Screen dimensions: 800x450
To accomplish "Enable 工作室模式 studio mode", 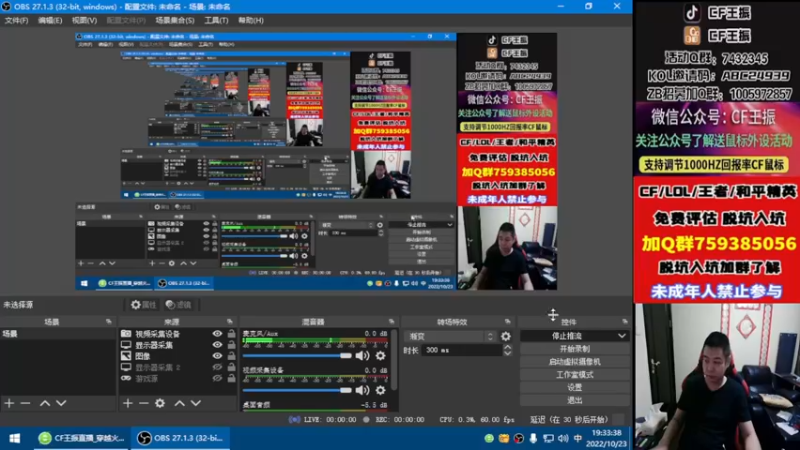I will [x=574, y=374].
